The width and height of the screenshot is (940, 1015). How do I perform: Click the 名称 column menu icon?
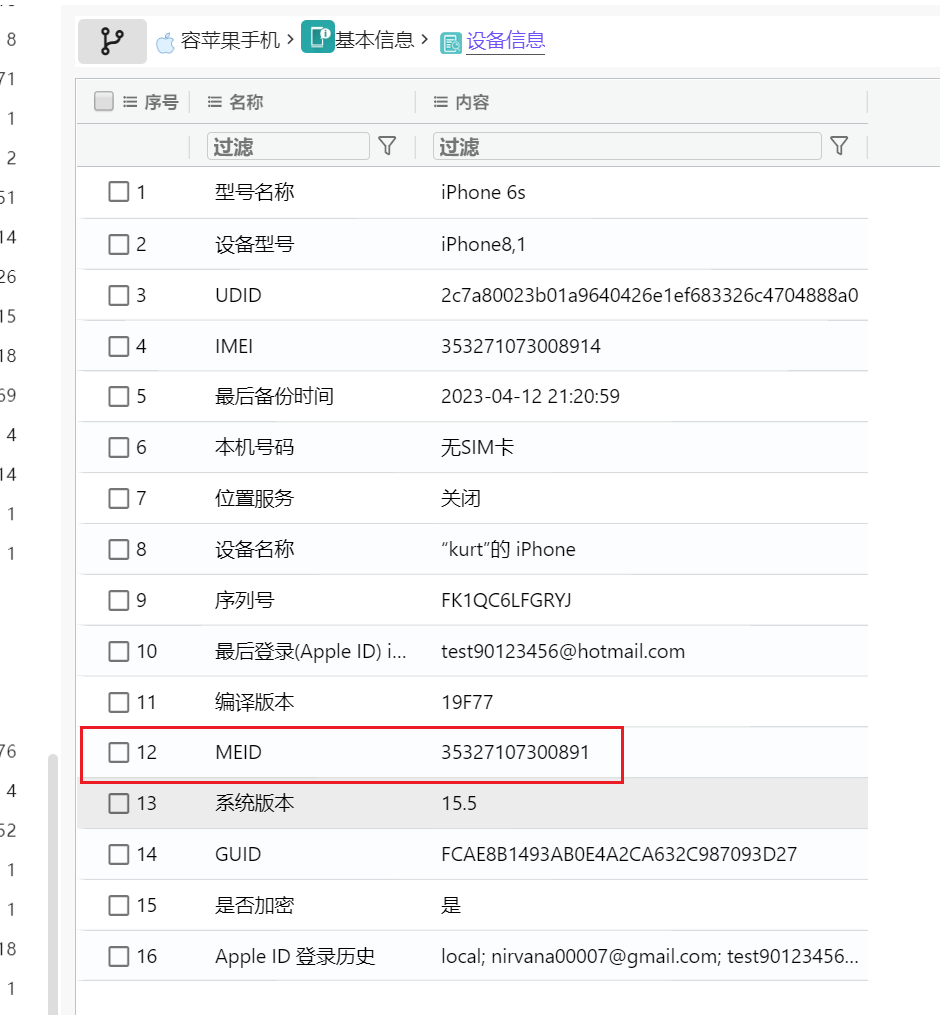click(x=215, y=102)
